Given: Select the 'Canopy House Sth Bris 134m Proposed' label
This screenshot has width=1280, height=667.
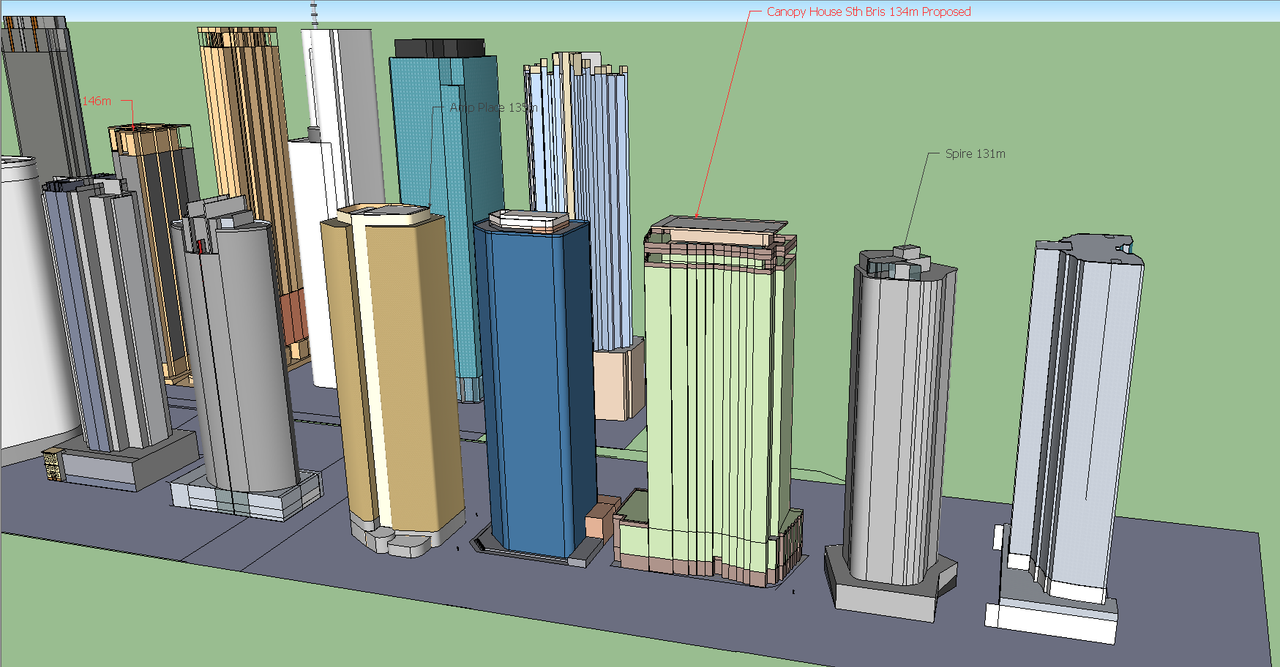Looking at the screenshot, I should pyautogui.click(x=868, y=12).
